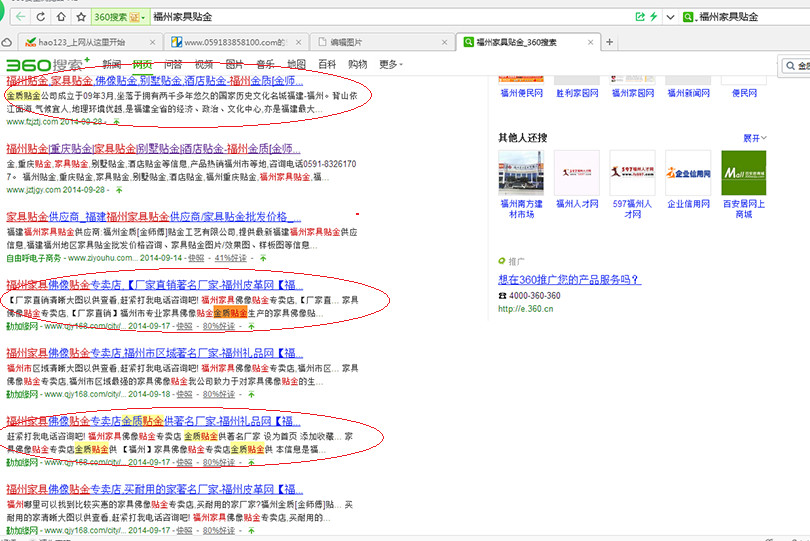This screenshot has height=541, width=810.
Task: Open the result 福州家具佛像贴金专卖店【厂家直销著名厂家
Action: click(x=154, y=285)
